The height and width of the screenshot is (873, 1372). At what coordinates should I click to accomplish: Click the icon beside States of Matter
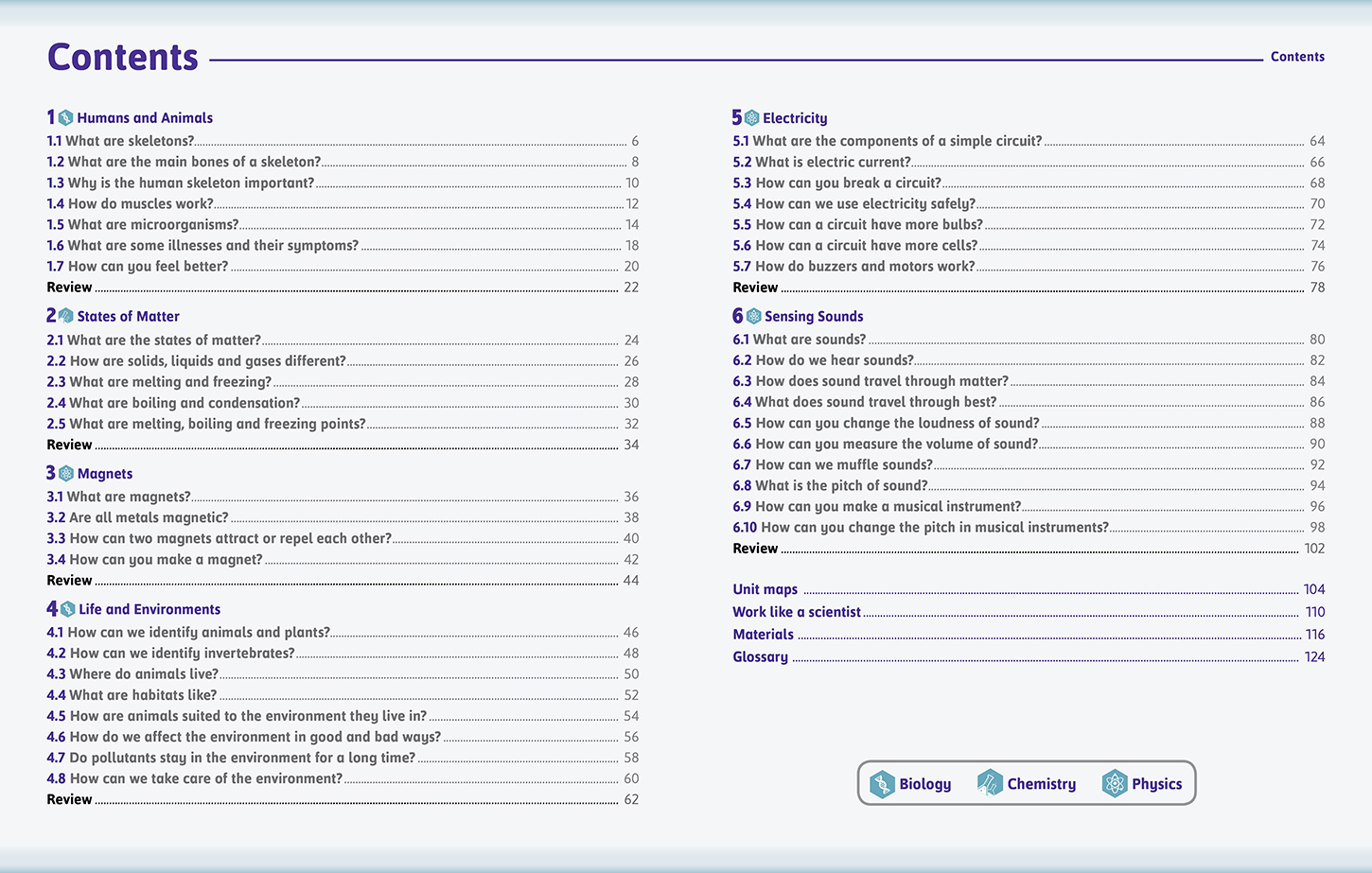pyautogui.click(x=66, y=316)
